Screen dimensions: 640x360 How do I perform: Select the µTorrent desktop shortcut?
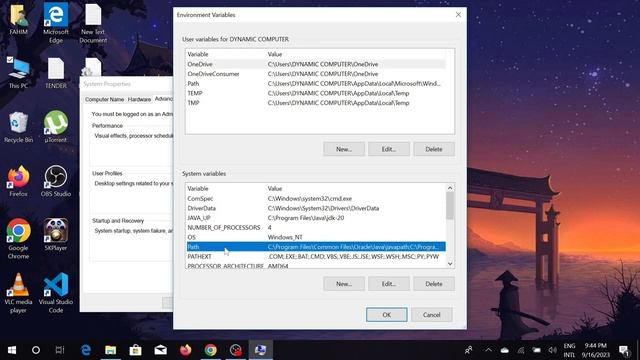(56, 127)
